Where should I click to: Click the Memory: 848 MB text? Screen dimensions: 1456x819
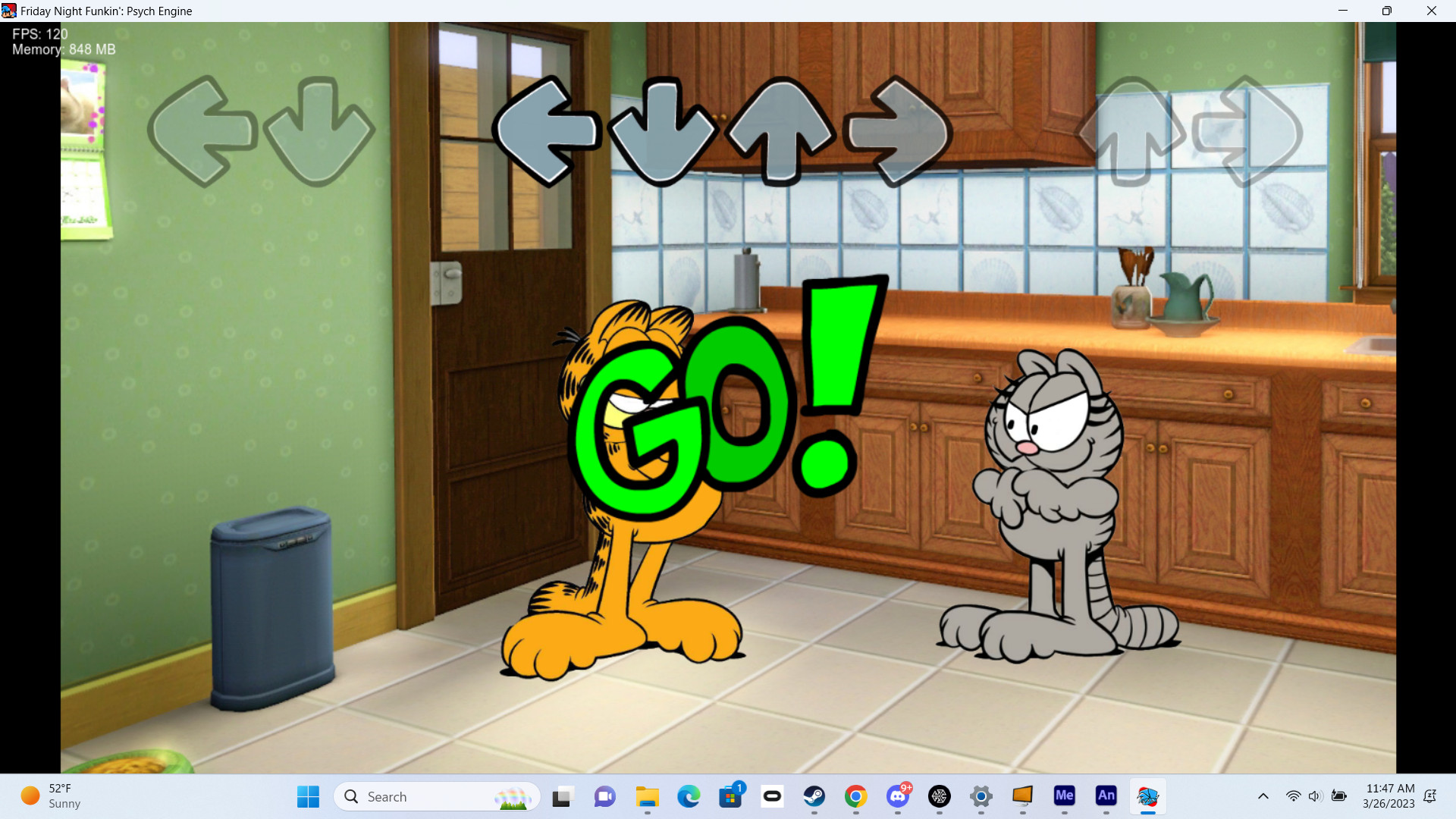(64, 49)
